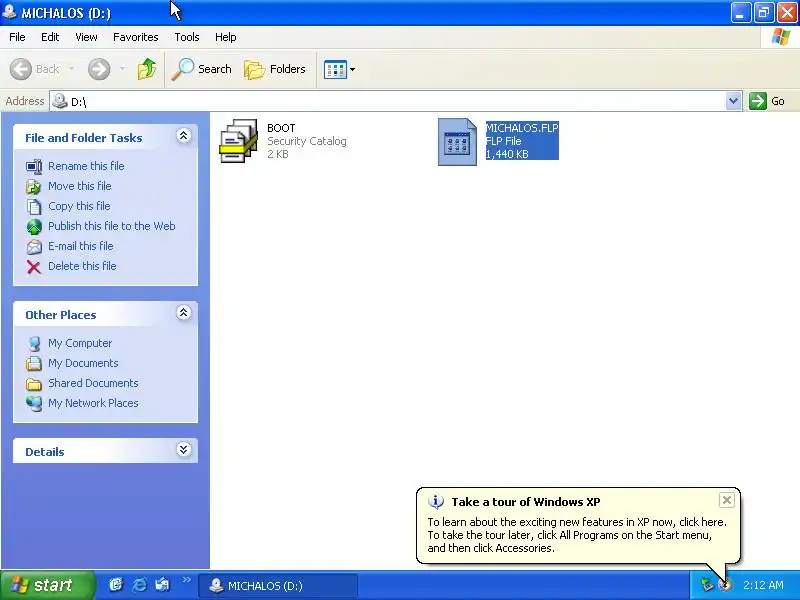Click Rename this file link
The image size is (800, 600).
[86, 166]
